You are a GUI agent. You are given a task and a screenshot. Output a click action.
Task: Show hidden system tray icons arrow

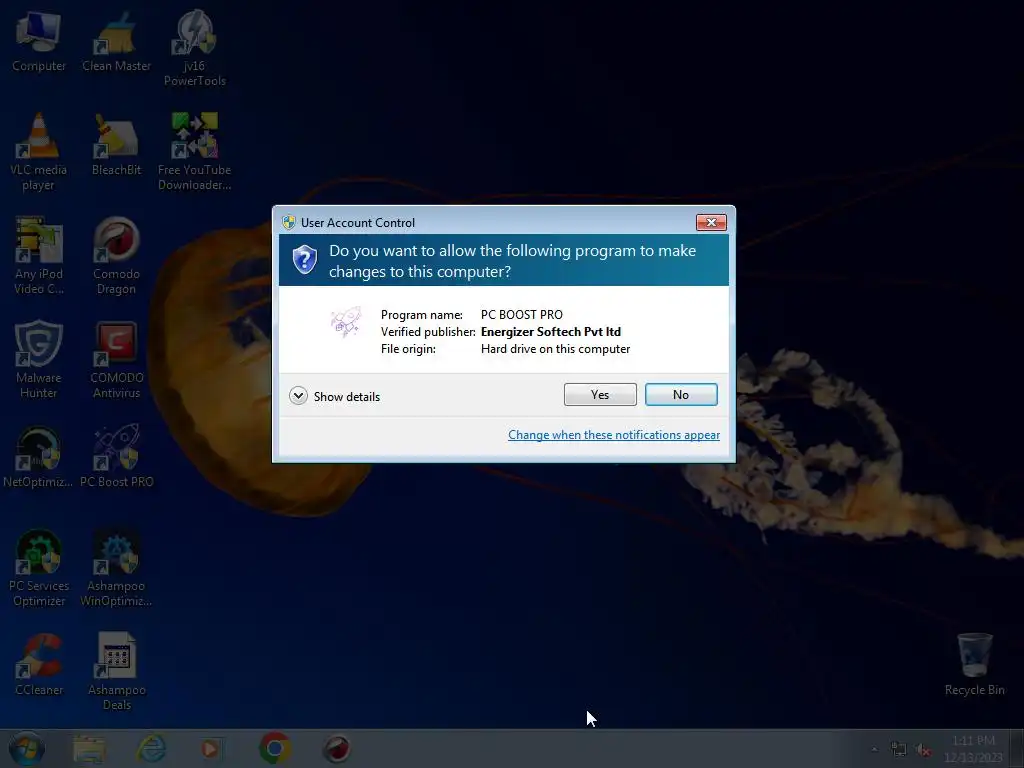[x=874, y=749]
